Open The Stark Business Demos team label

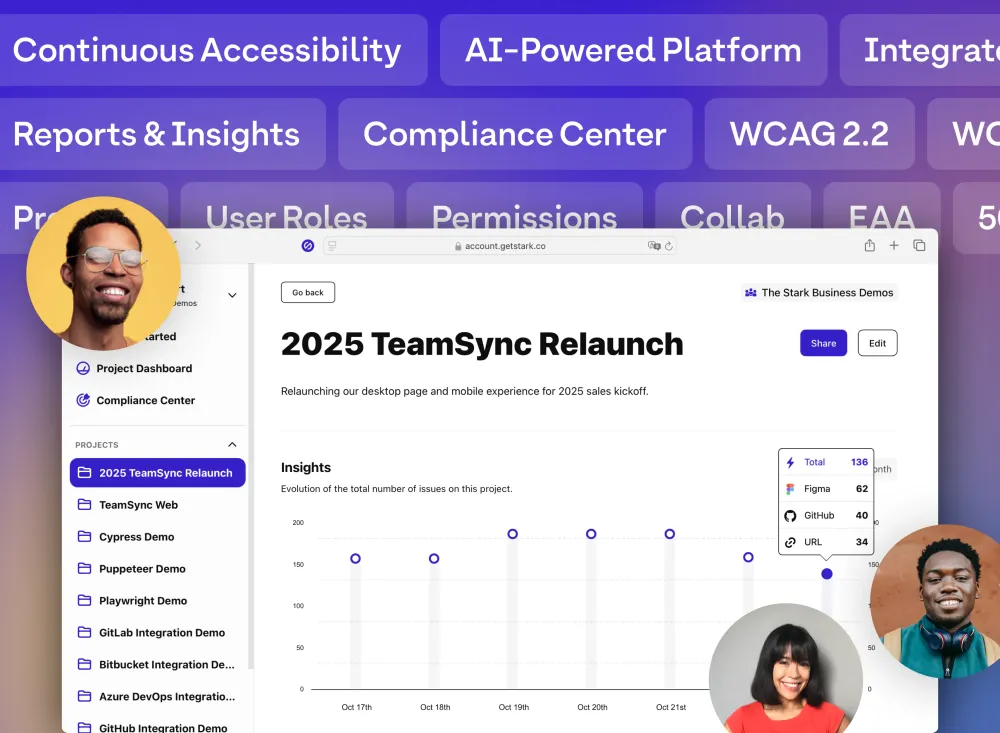tap(820, 293)
